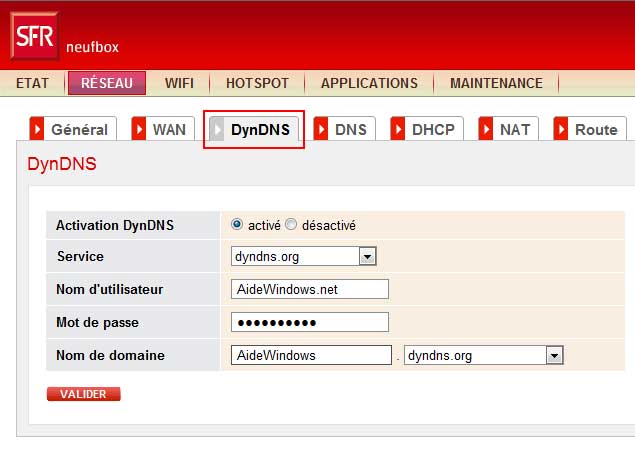This screenshot has width=635, height=458.
Task: Click the SFR logo icon
Action: [34, 37]
